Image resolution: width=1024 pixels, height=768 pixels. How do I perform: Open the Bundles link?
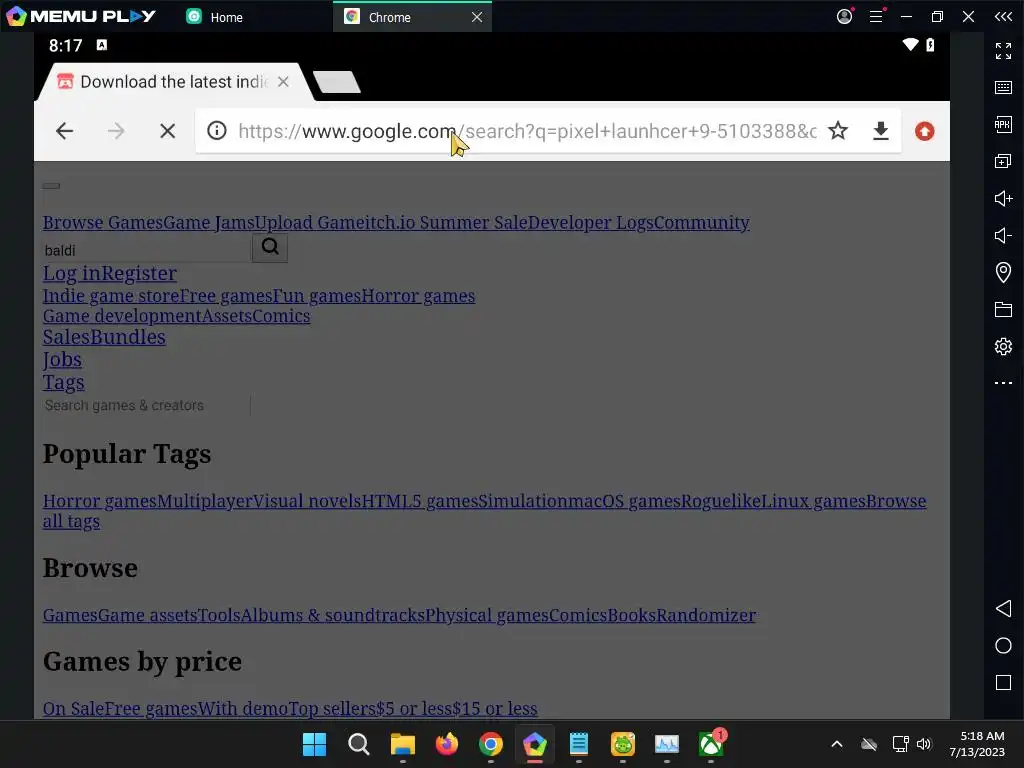pos(128,337)
